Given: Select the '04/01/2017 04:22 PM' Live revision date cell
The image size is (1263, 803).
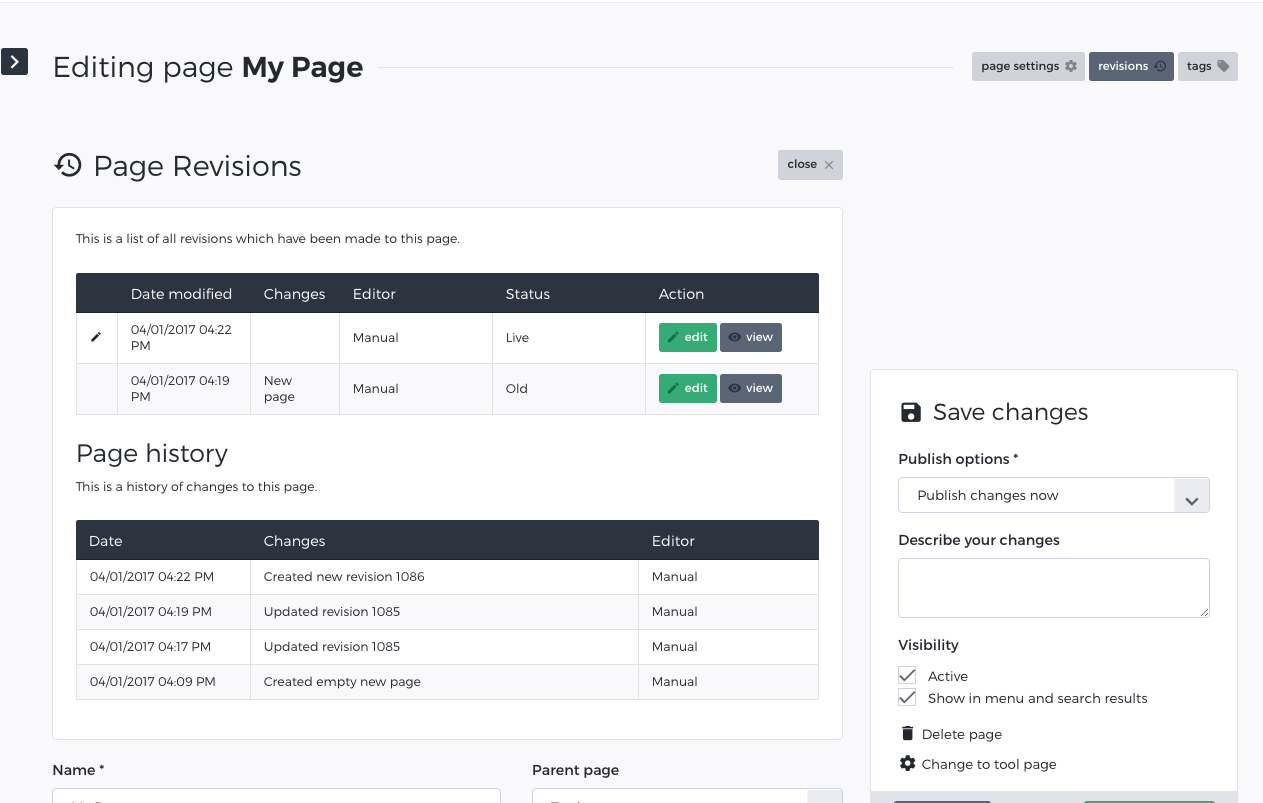Looking at the screenshot, I should [x=184, y=338].
